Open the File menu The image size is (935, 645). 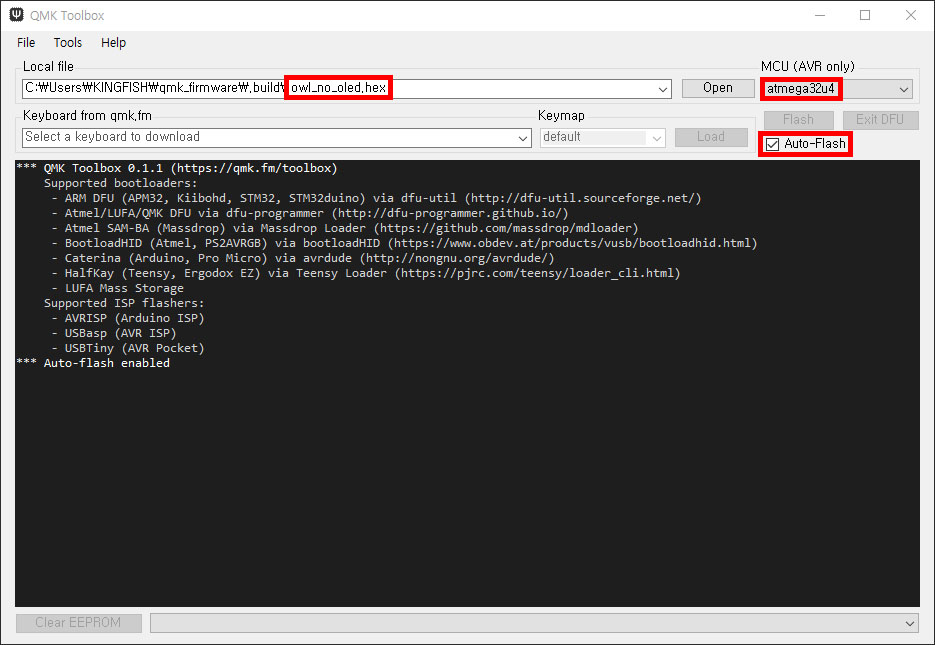pyautogui.click(x=26, y=42)
